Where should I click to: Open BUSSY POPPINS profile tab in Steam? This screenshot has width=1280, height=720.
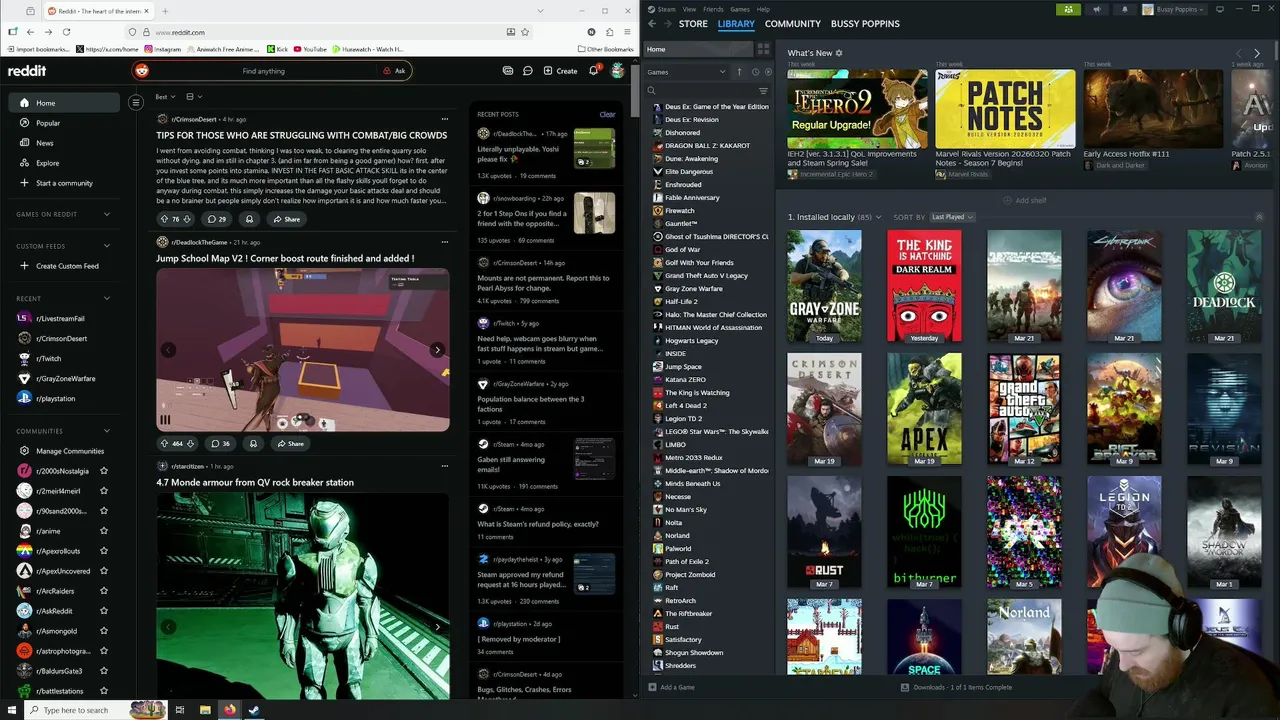click(865, 23)
